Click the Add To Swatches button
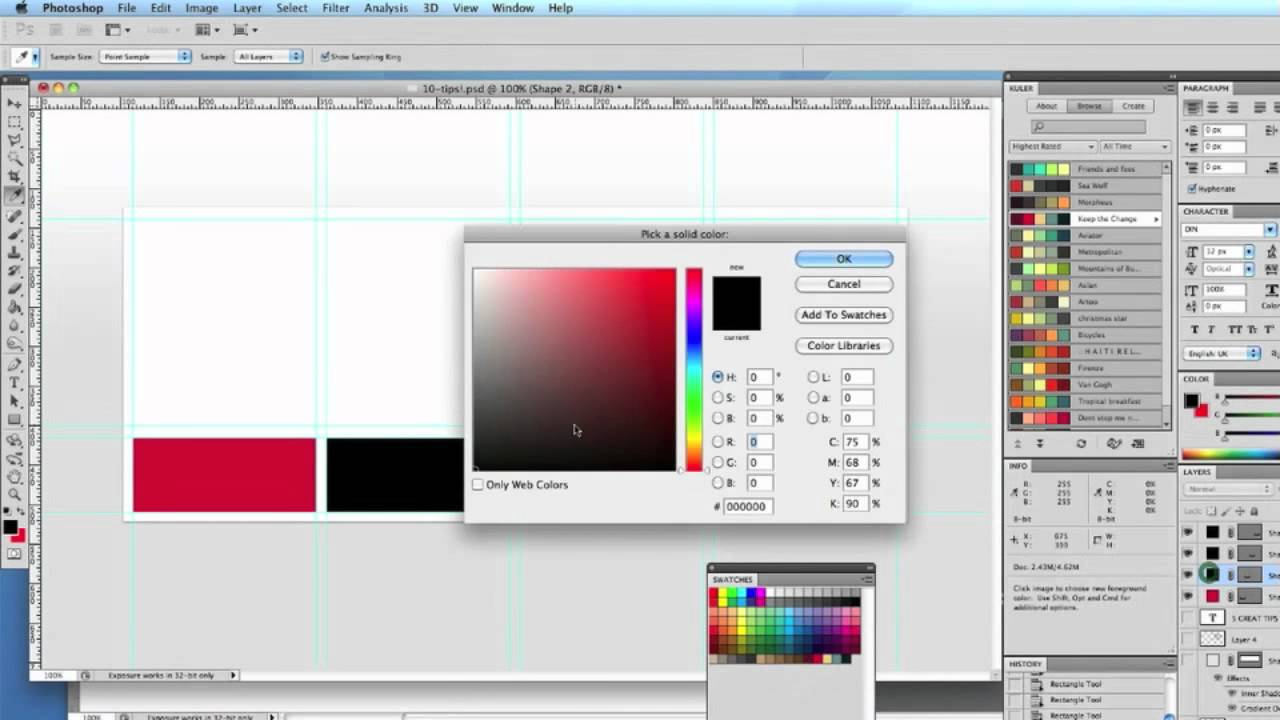This screenshot has height=720, width=1280. click(843, 315)
